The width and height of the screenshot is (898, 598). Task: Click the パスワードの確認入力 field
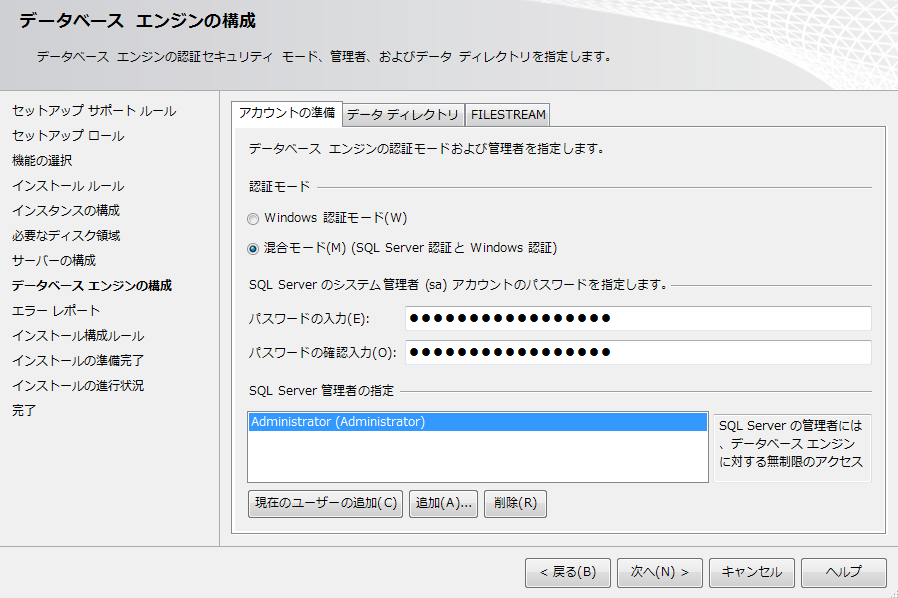[x=638, y=352]
